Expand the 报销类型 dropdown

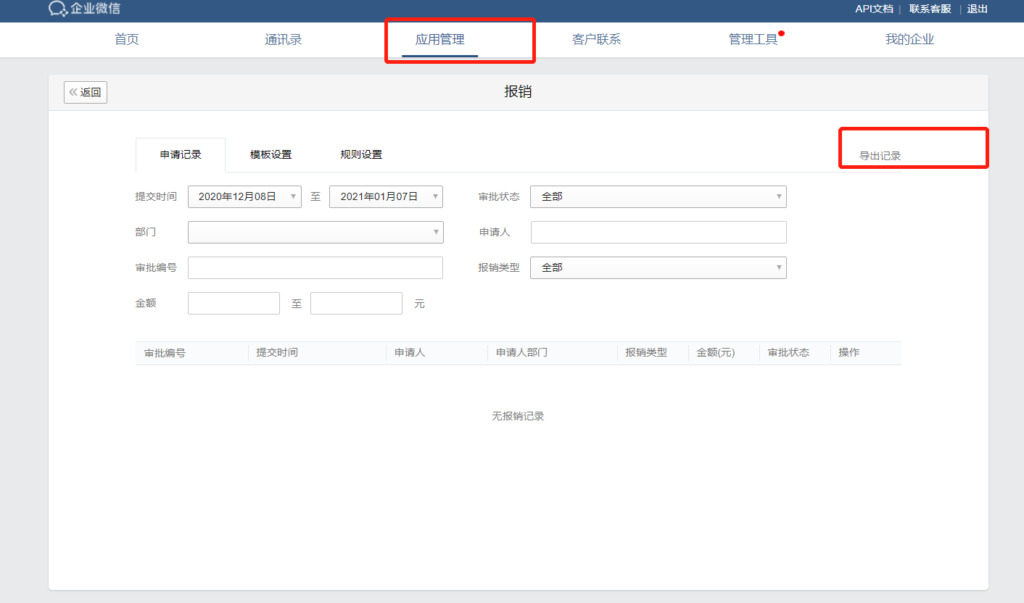[x=658, y=267]
